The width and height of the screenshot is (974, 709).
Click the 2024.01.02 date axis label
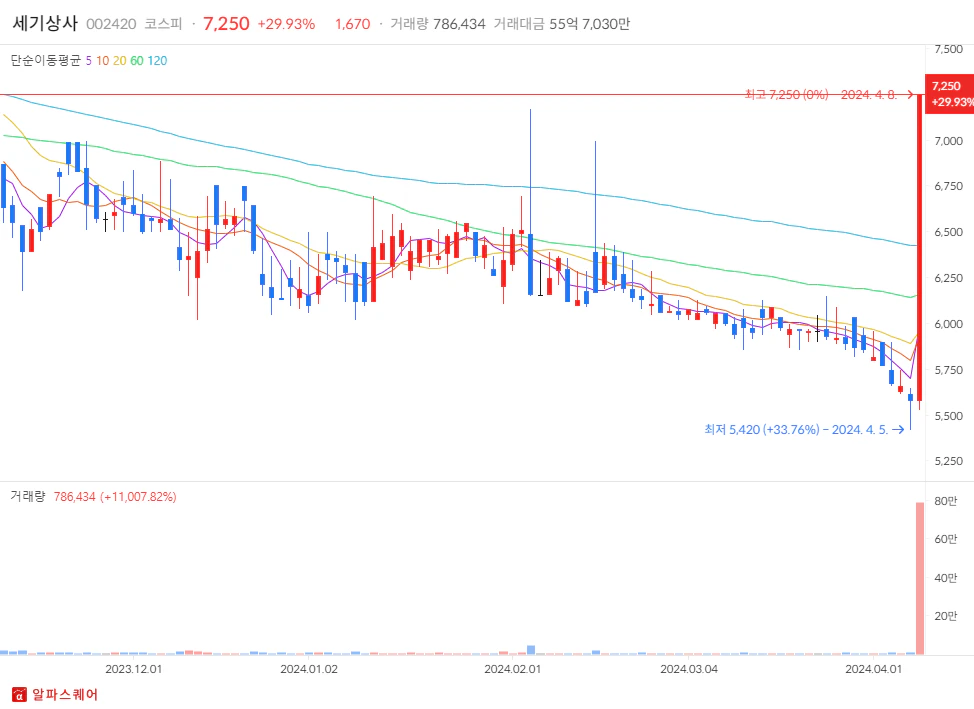coord(309,669)
